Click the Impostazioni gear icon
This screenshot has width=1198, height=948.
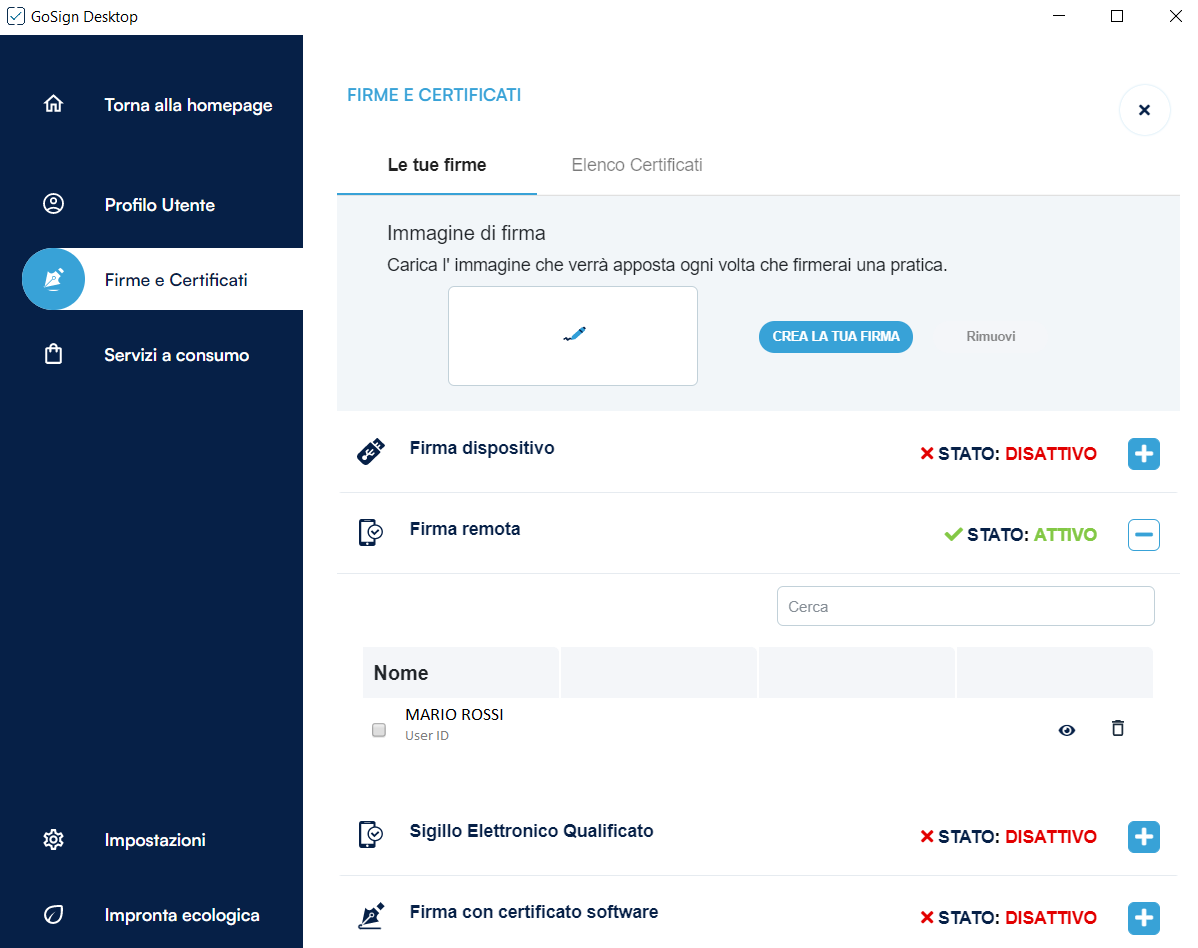coord(54,839)
